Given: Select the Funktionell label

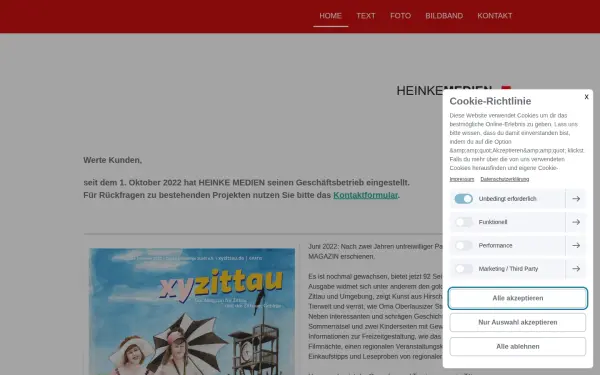Looking at the screenshot, I should [x=493, y=222].
